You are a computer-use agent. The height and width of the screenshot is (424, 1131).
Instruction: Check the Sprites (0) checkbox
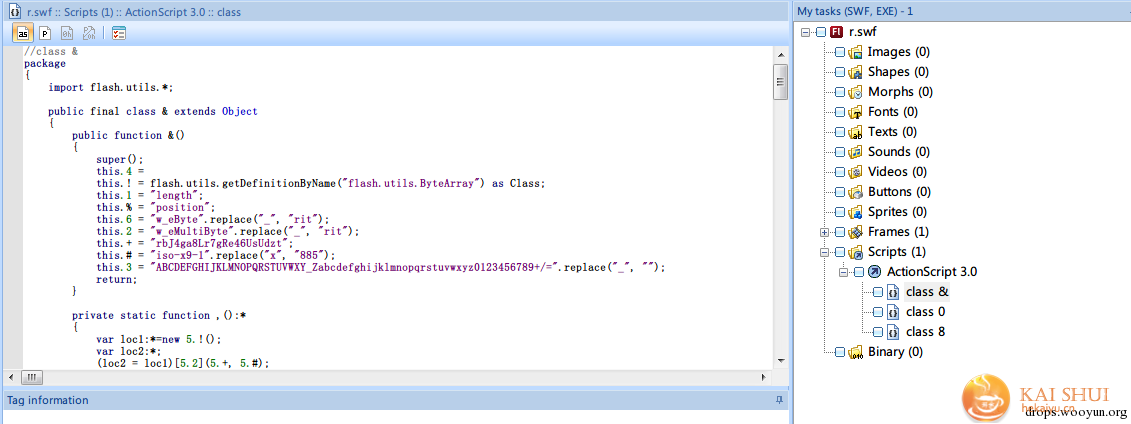coord(840,212)
